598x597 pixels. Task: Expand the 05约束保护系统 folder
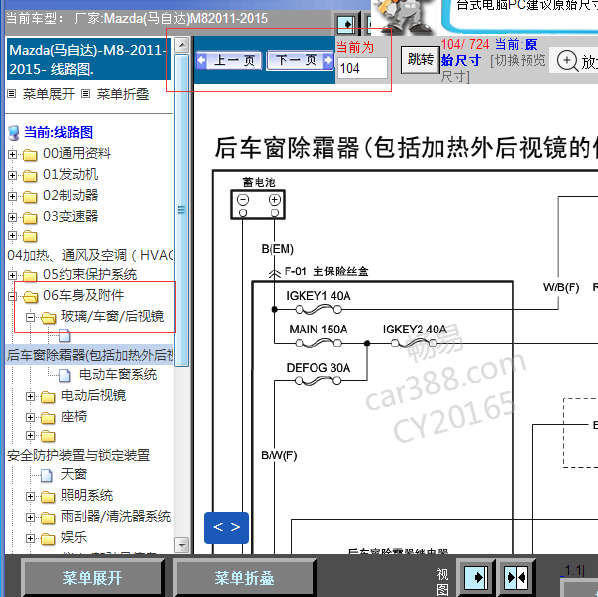pyautogui.click(x=12, y=275)
